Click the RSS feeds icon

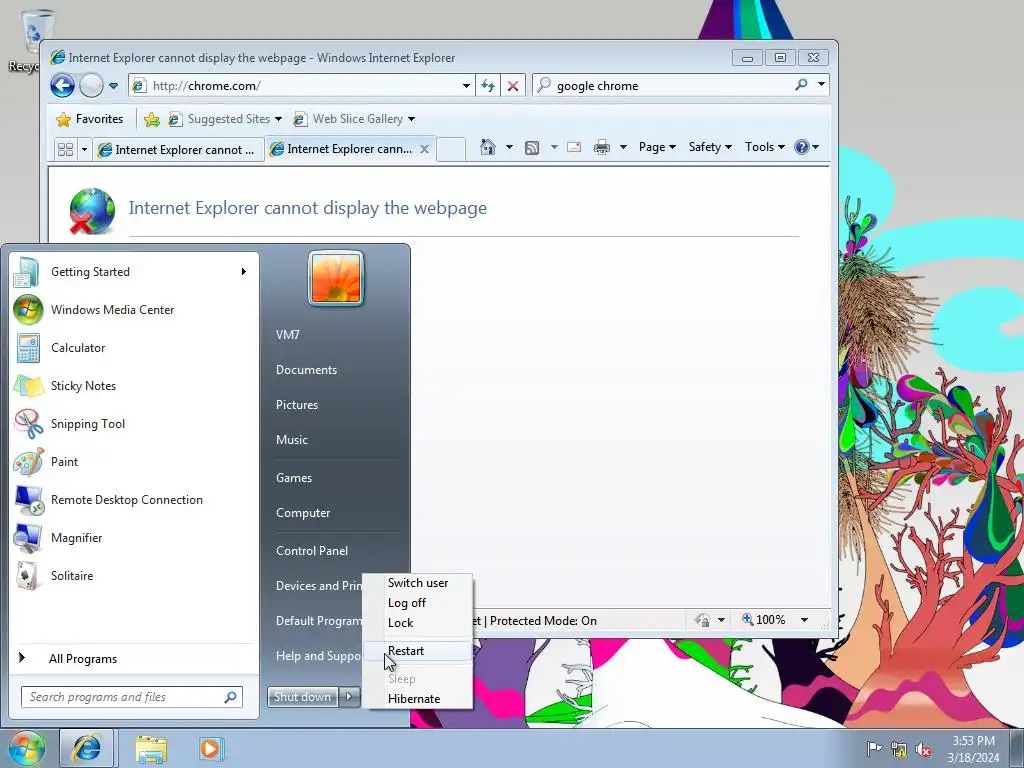(x=532, y=148)
